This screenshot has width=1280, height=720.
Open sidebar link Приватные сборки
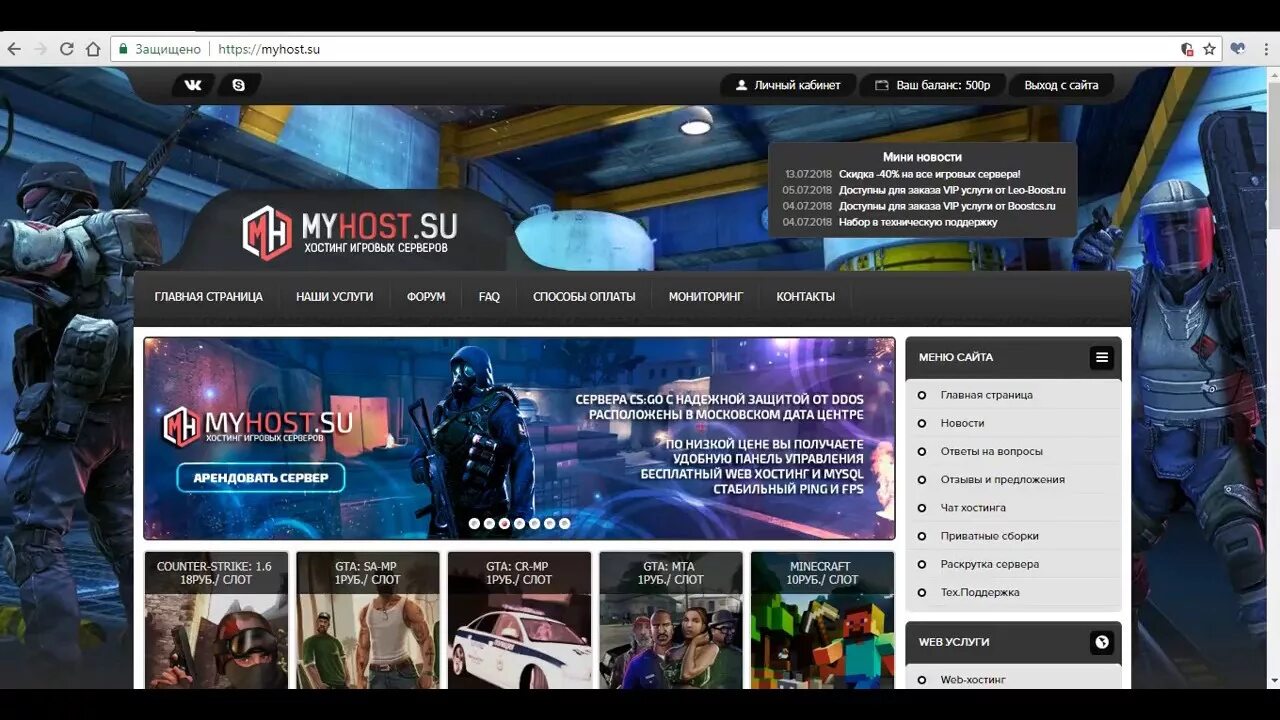click(x=989, y=535)
